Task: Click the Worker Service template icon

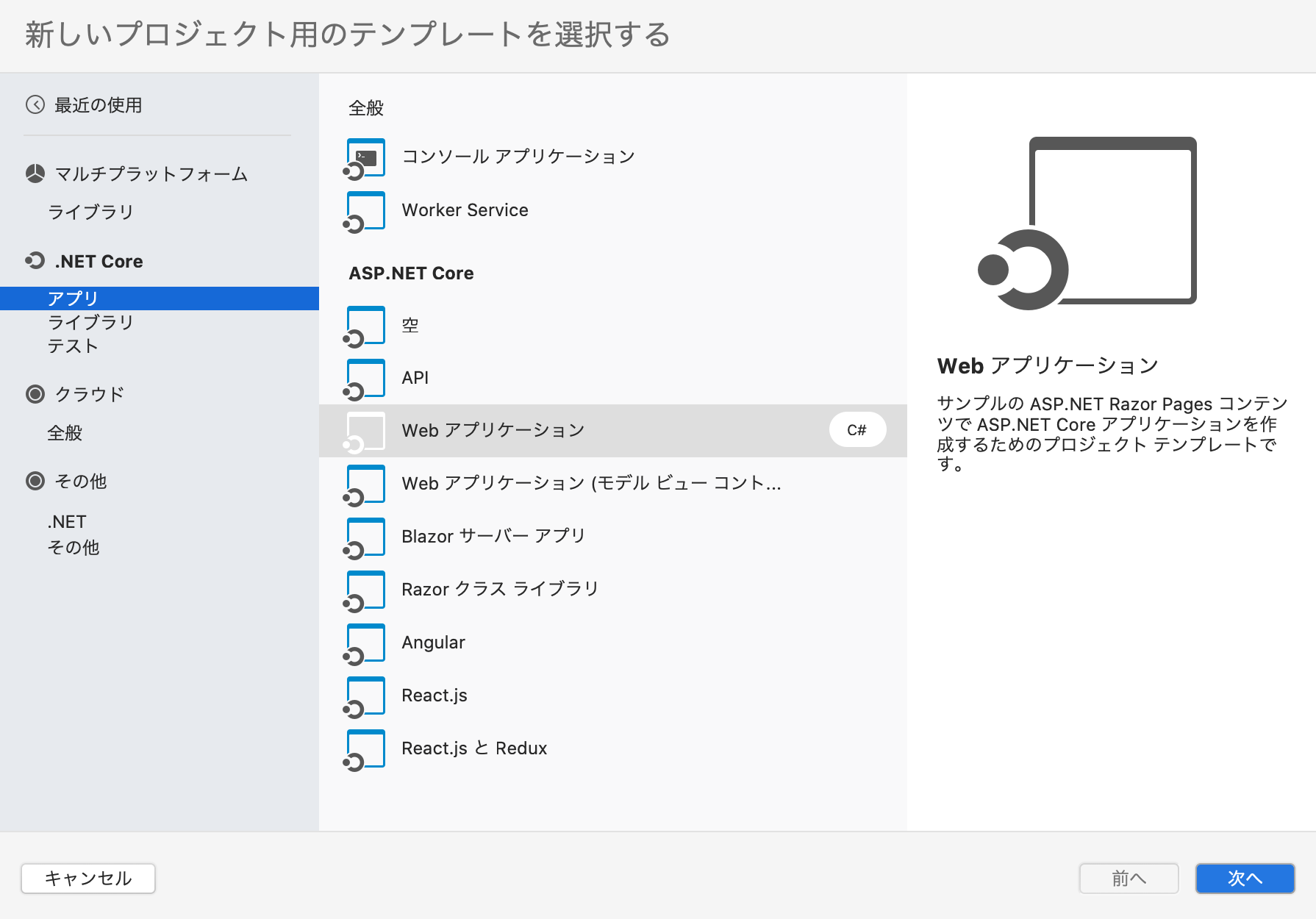Action: pyautogui.click(x=365, y=212)
